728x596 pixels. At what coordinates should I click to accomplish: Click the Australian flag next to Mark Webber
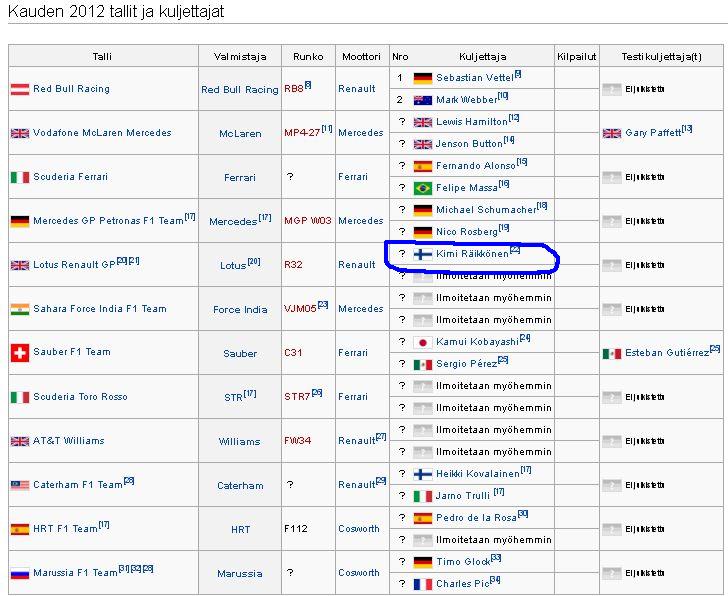pos(422,100)
